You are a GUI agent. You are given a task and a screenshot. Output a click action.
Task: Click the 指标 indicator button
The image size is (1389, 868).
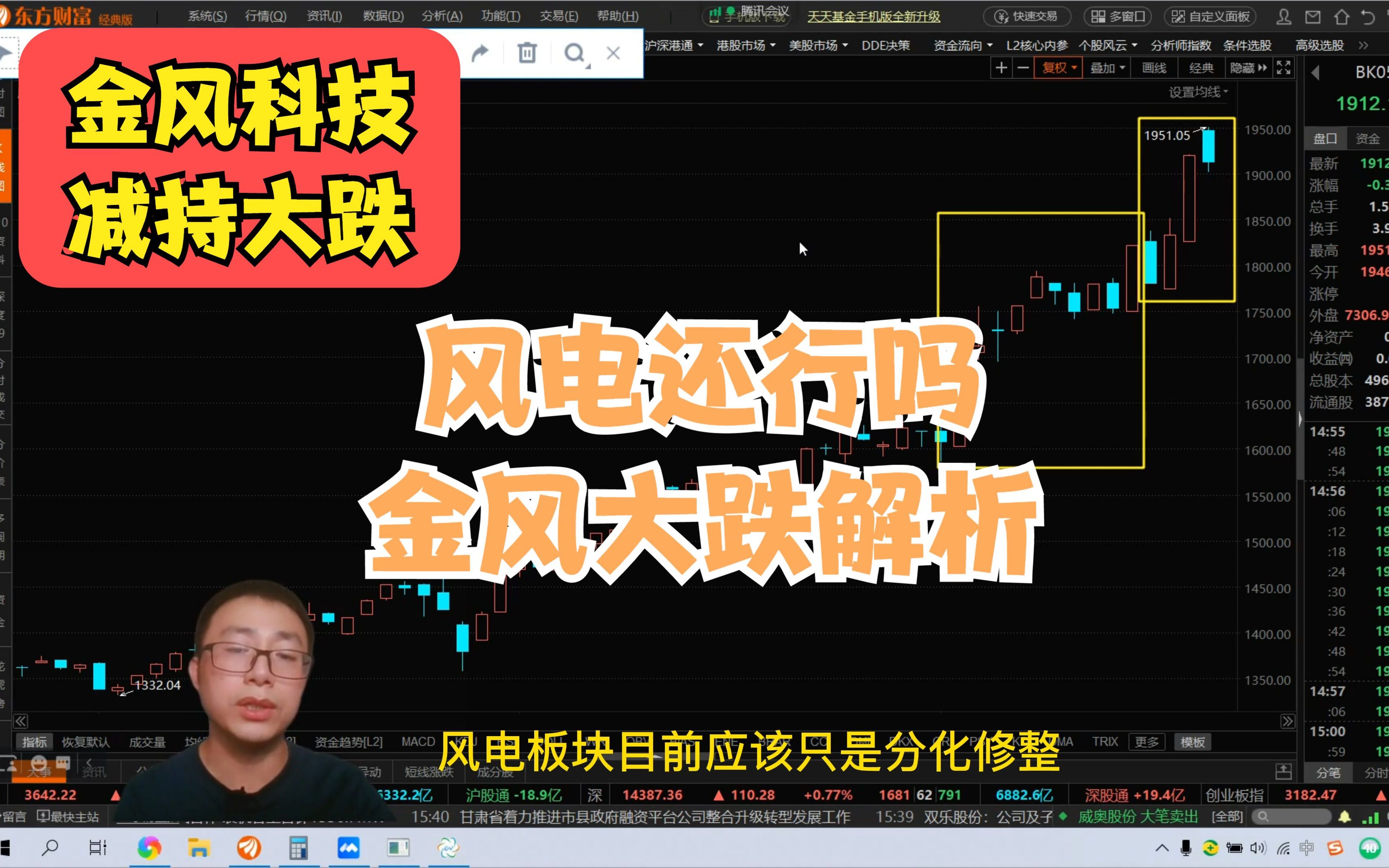34,742
